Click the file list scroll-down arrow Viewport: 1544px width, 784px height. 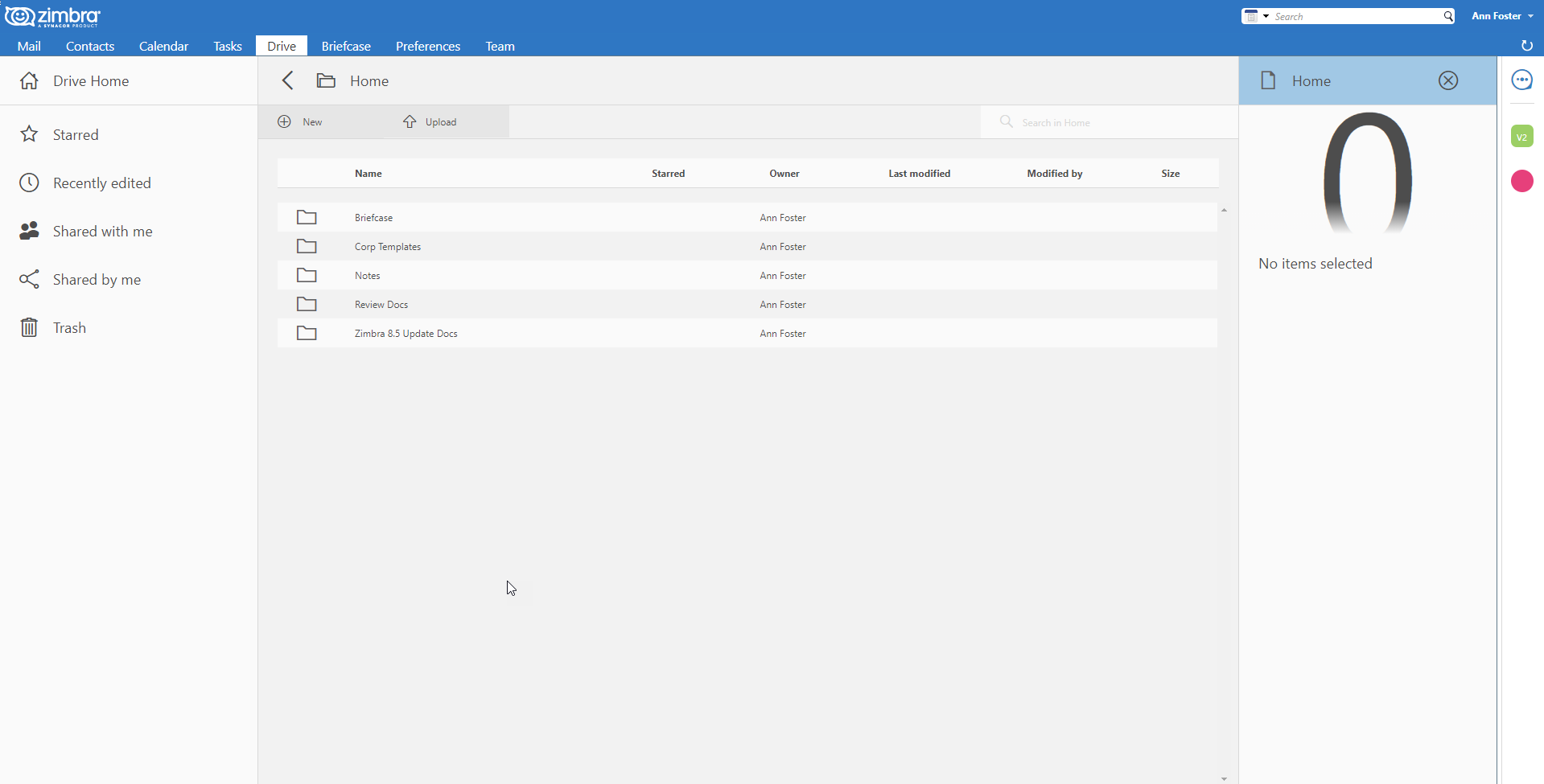coord(1224,778)
